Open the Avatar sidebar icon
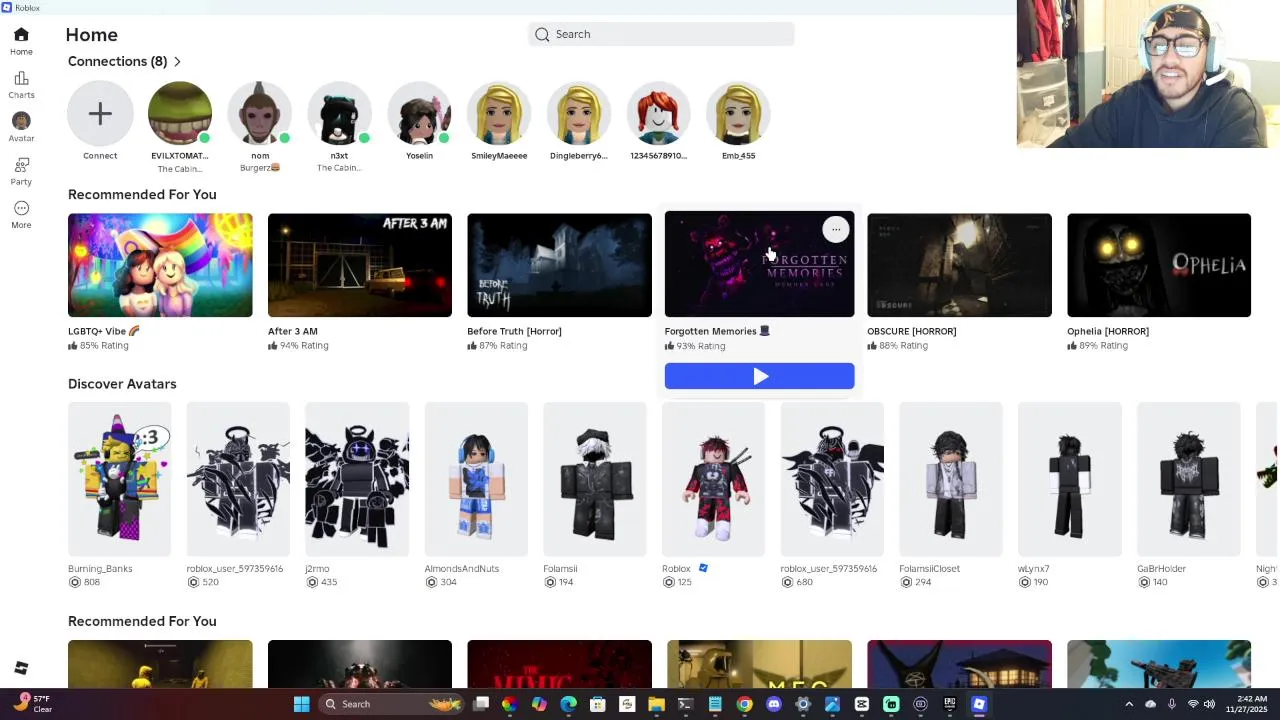This screenshot has height=720, width=1280. 21,128
